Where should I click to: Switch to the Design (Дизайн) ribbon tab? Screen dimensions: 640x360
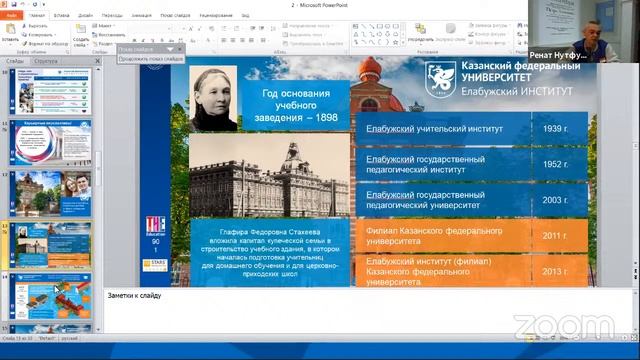coord(85,16)
